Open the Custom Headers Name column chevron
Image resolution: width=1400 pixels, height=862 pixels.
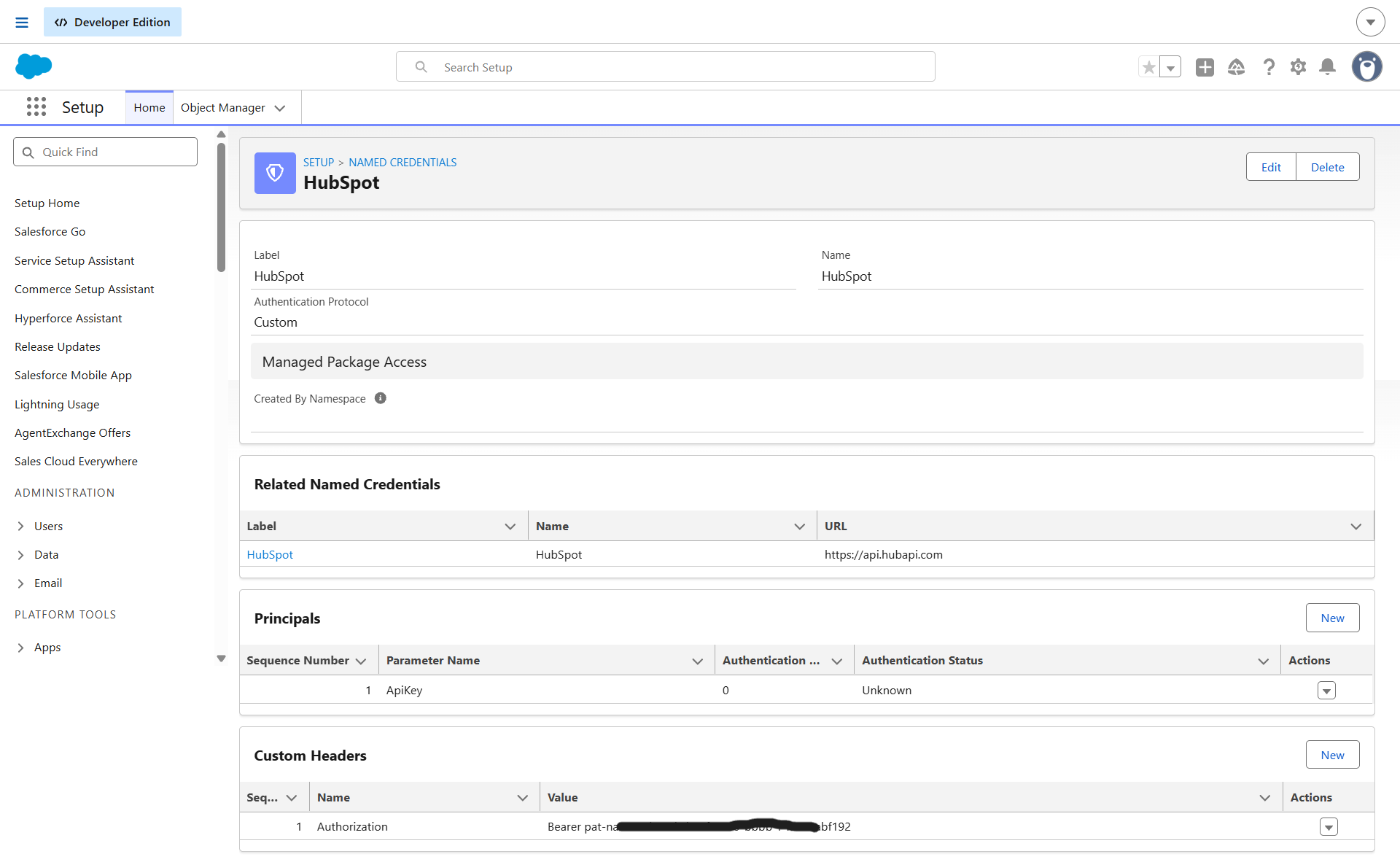pyautogui.click(x=523, y=798)
